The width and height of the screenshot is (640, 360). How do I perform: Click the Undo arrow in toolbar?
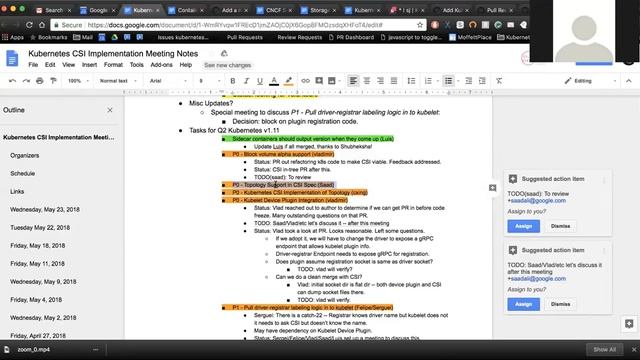pos(12,81)
